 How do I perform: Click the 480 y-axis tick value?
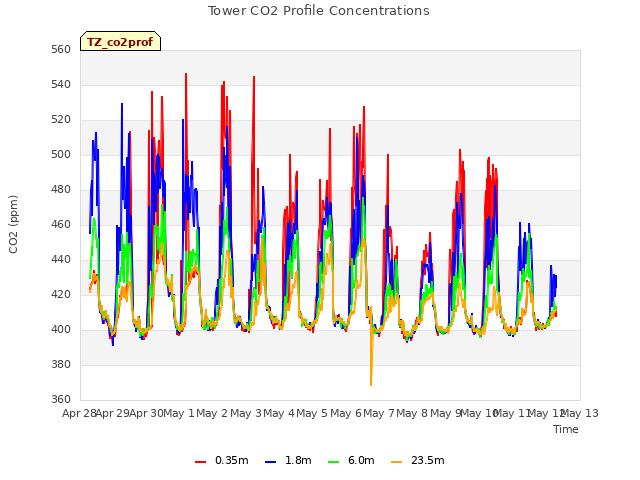tap(61, 190)
